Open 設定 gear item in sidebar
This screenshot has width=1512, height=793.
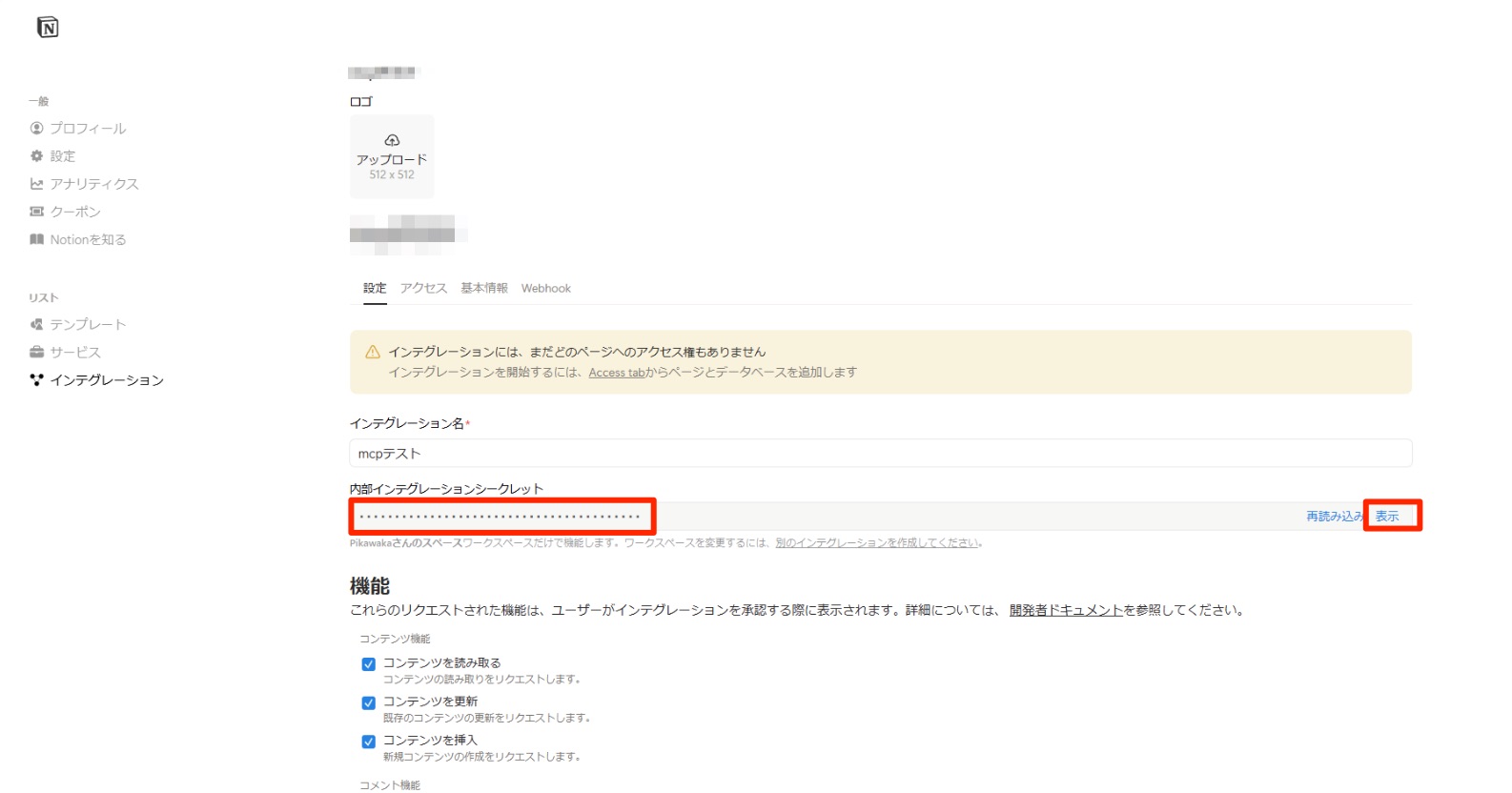pos(62,156)
